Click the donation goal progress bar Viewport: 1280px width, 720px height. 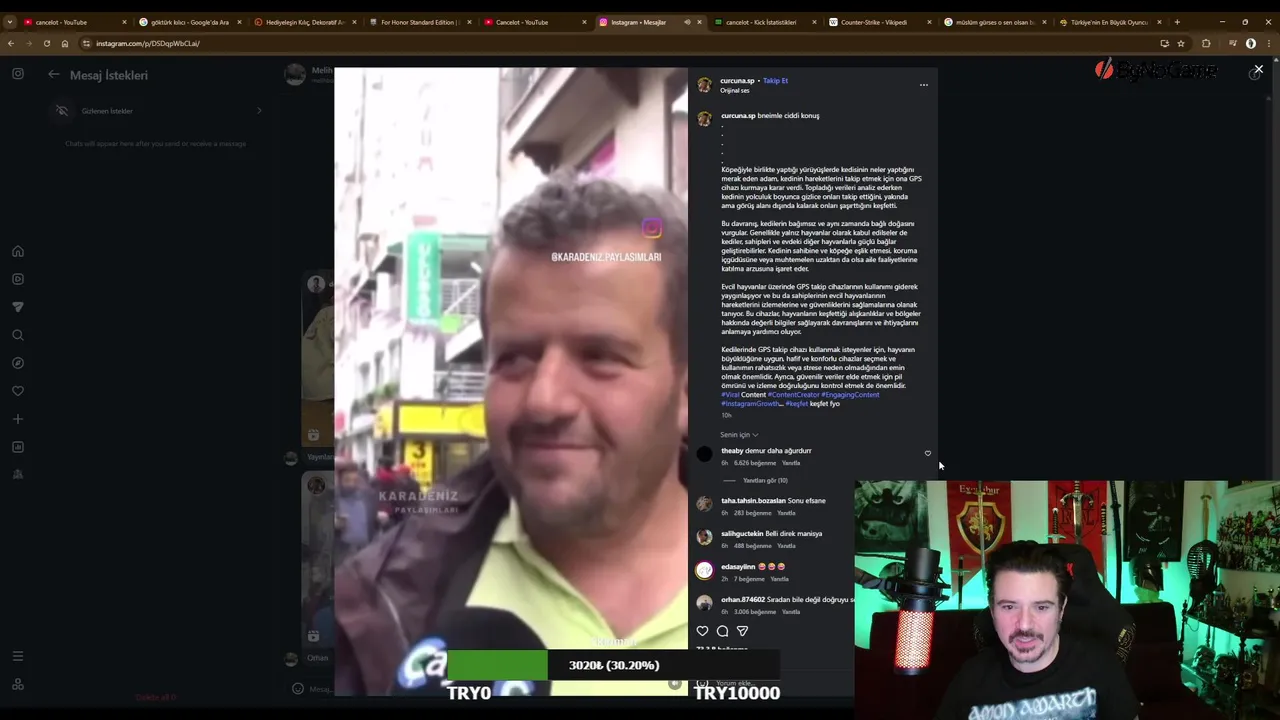tap(613, 665)
